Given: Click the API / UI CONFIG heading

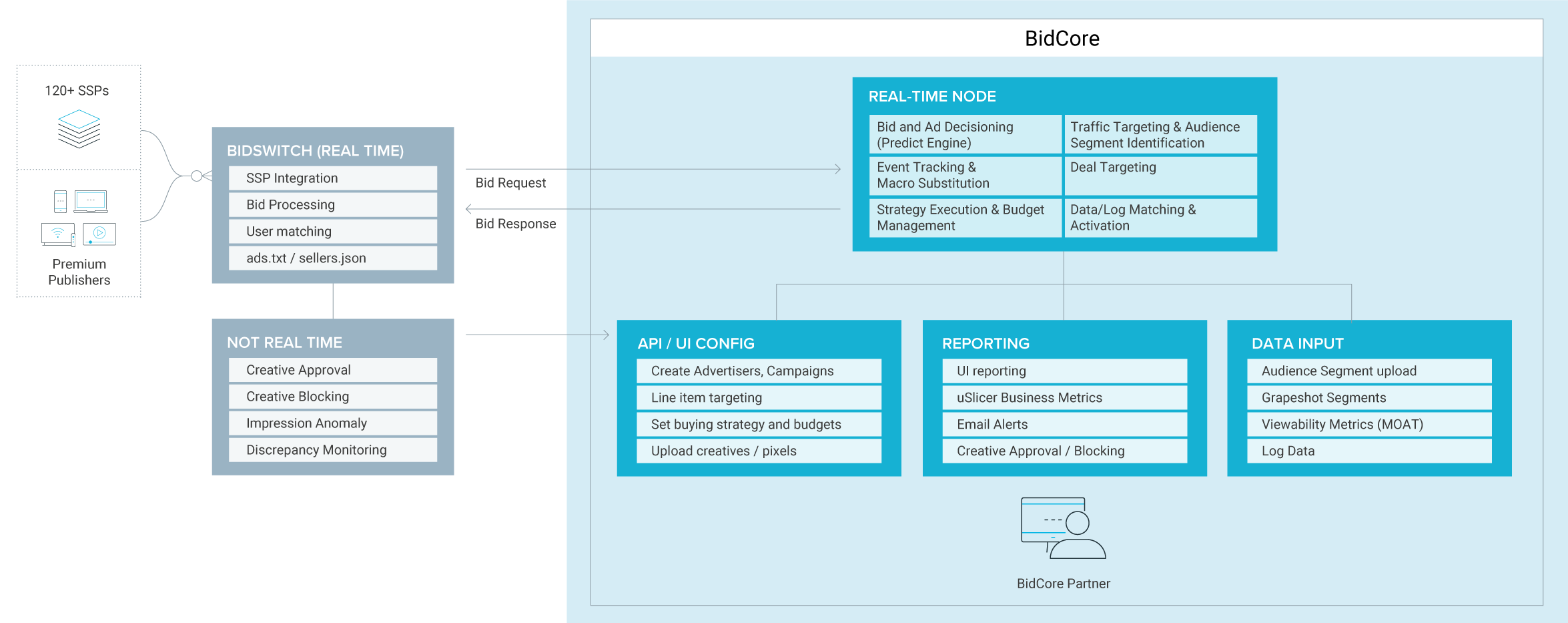Looking at the screenshot, I should click(x=696, y=343).
